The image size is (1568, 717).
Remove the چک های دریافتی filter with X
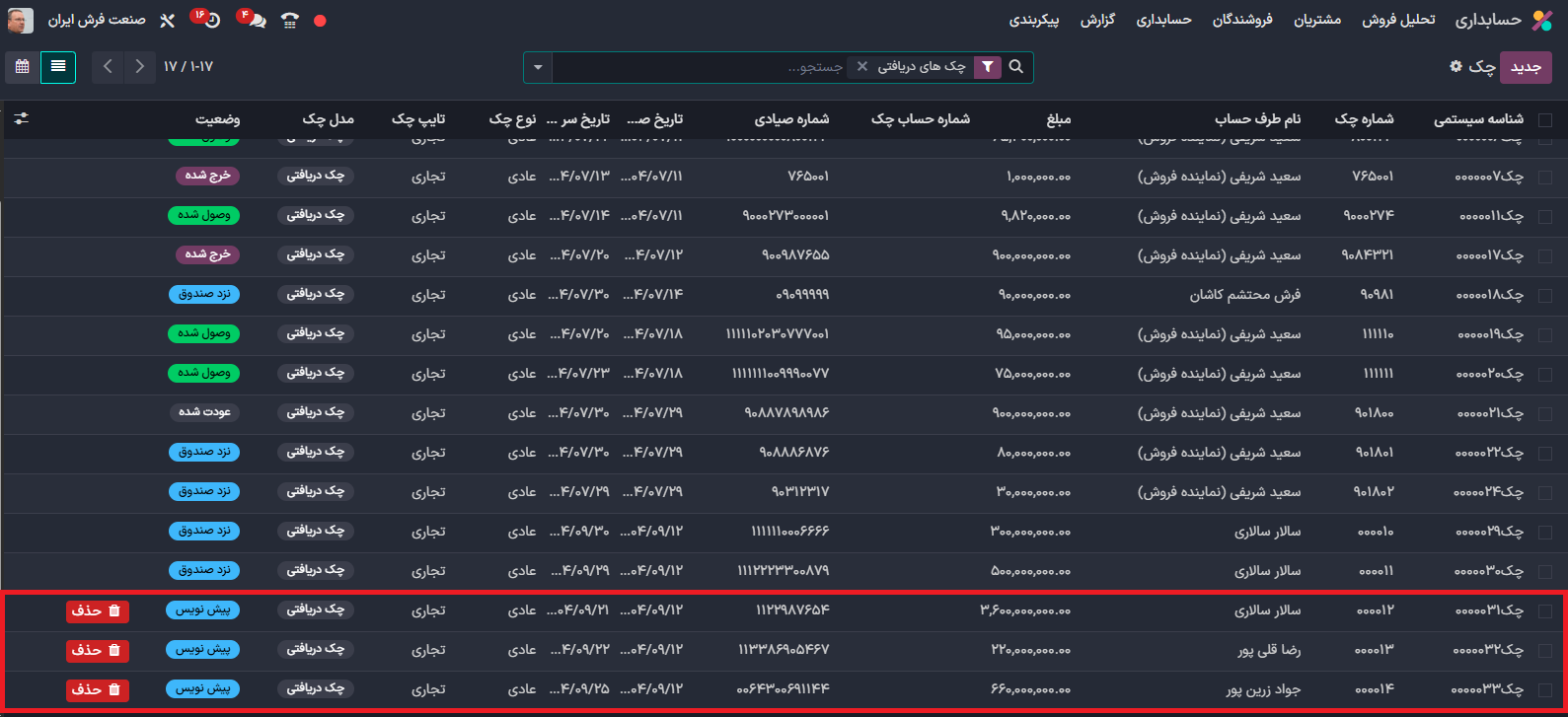pyautogui.click(x=862, y=67)
